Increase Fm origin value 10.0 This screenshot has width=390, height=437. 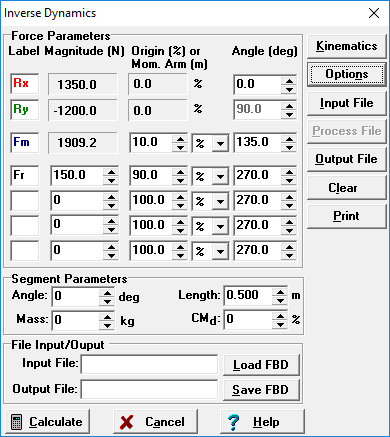180,139
